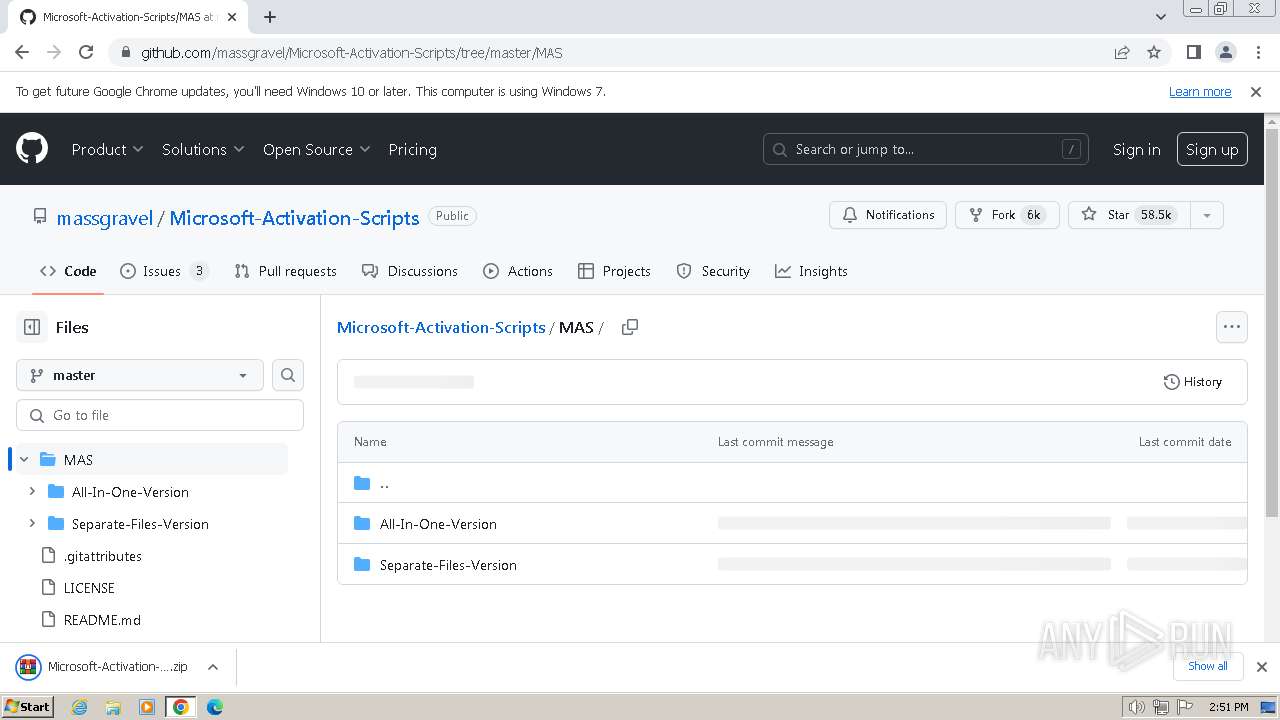Open the Insights tab
Viewport: 1280px width, 720px height.
click(x=811, y=271)
